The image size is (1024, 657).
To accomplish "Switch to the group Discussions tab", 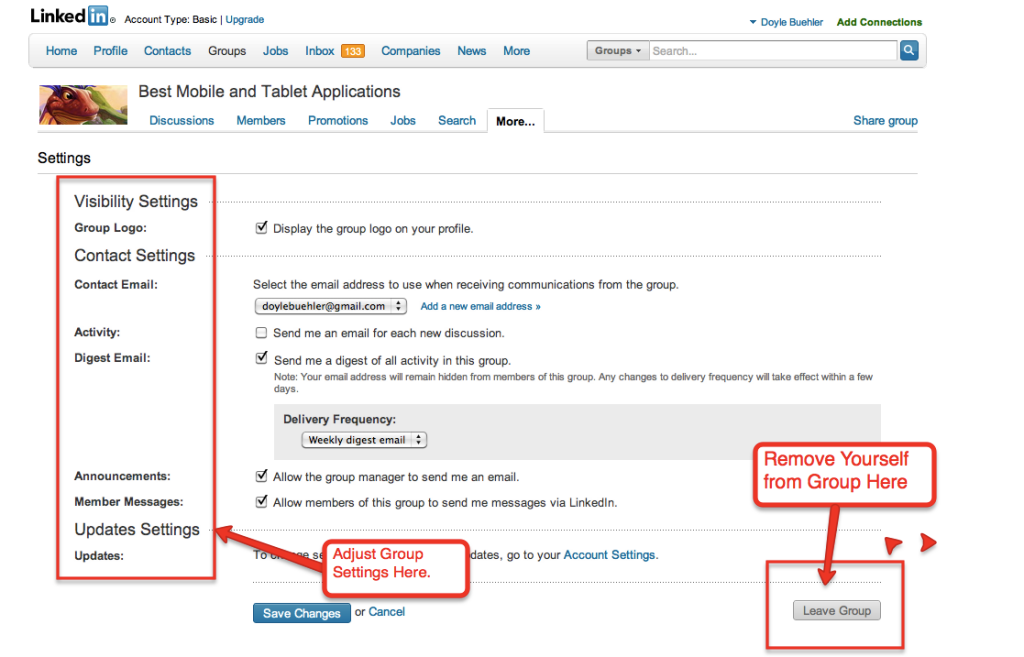I will point(182,121).
